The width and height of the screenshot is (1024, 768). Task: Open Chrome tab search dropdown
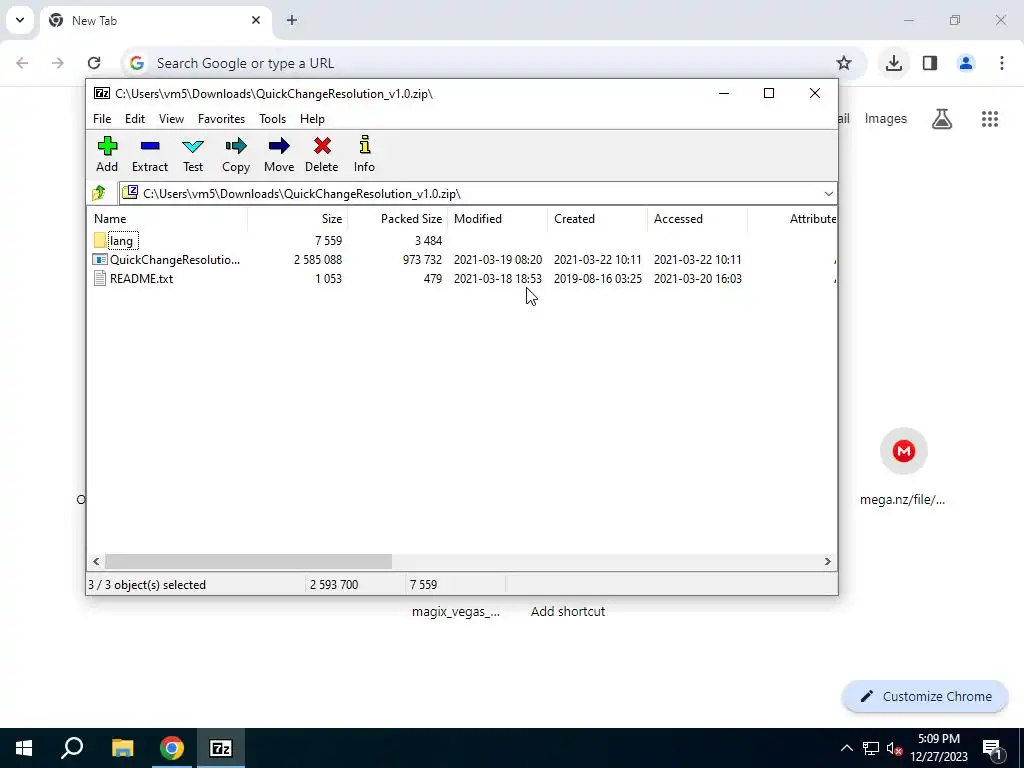click(x=20, y=20)
